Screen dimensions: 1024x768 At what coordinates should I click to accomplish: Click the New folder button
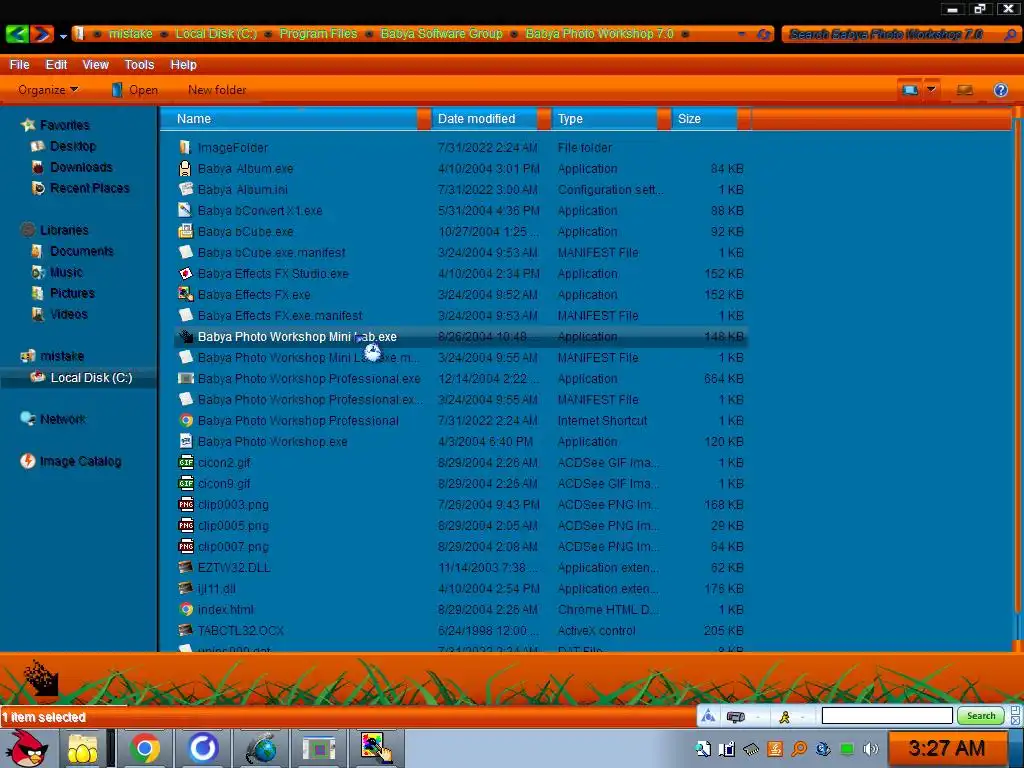pyautogui.click(x=217, y=90)
